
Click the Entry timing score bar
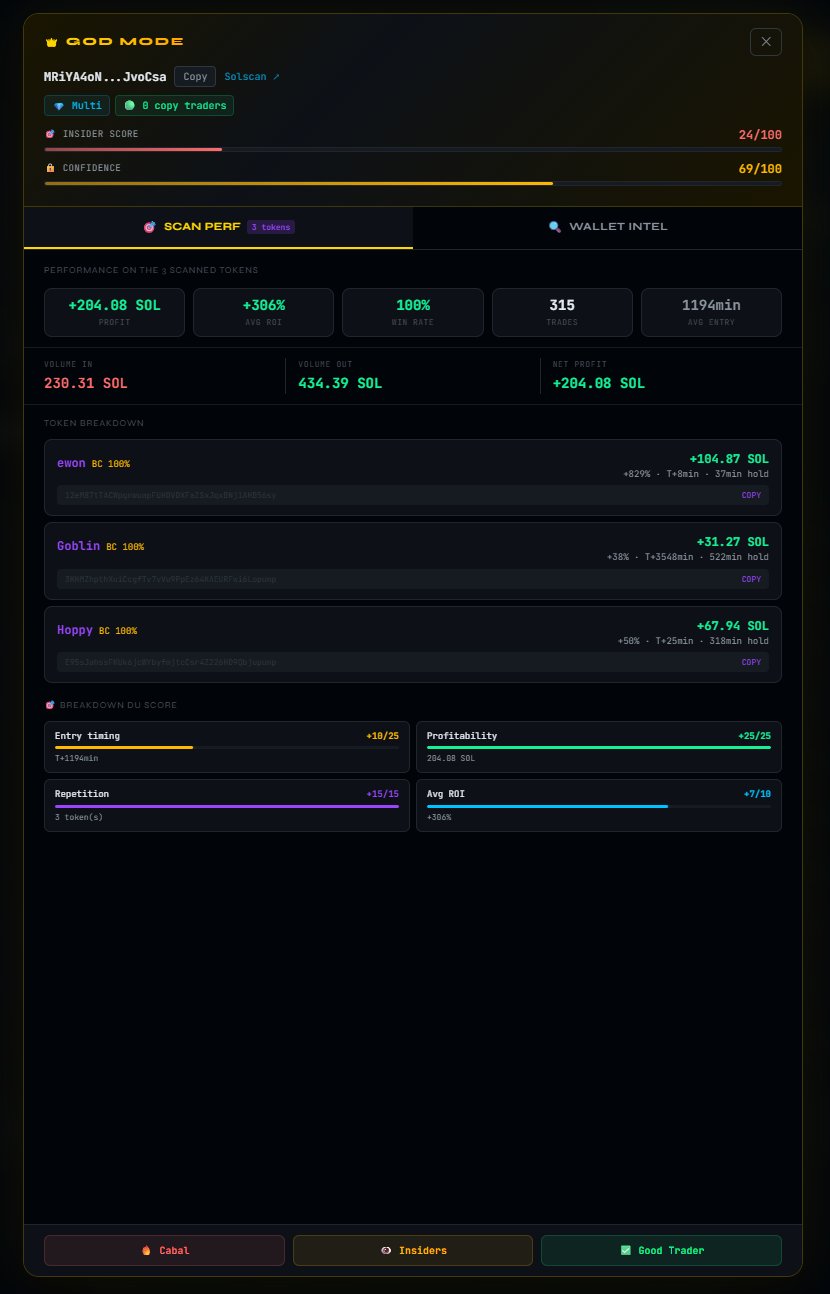pyautogui.click(x=227, y=747)
